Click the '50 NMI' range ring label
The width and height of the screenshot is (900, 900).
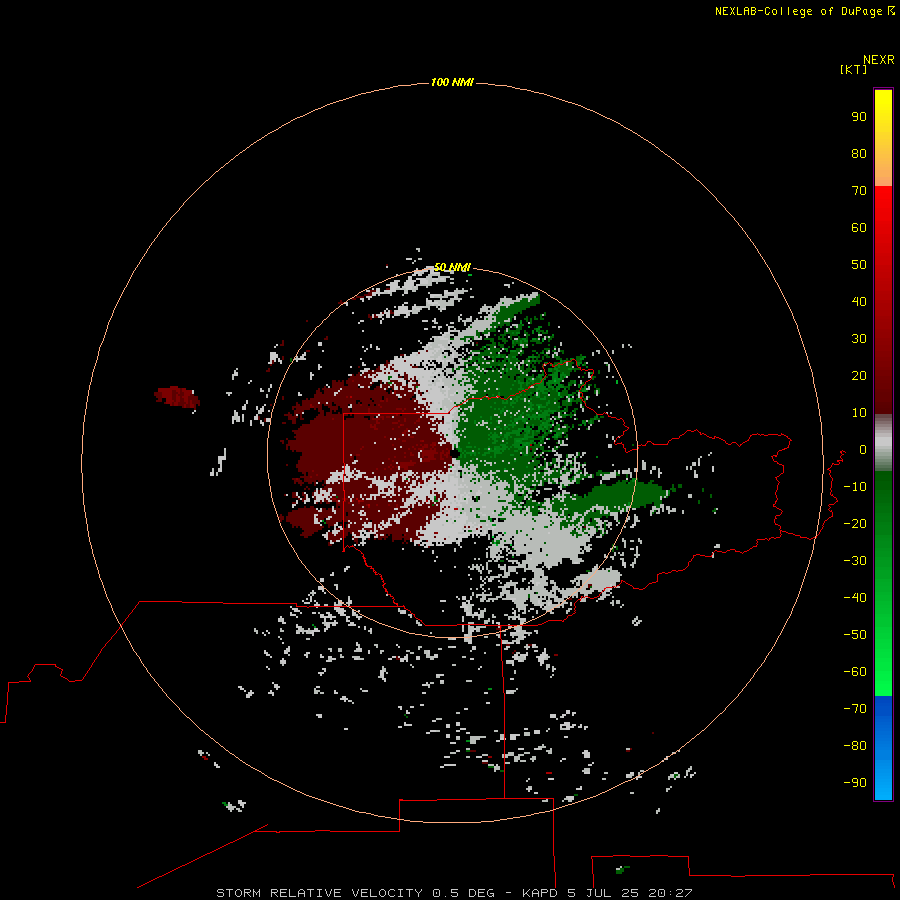coord(452,267)
